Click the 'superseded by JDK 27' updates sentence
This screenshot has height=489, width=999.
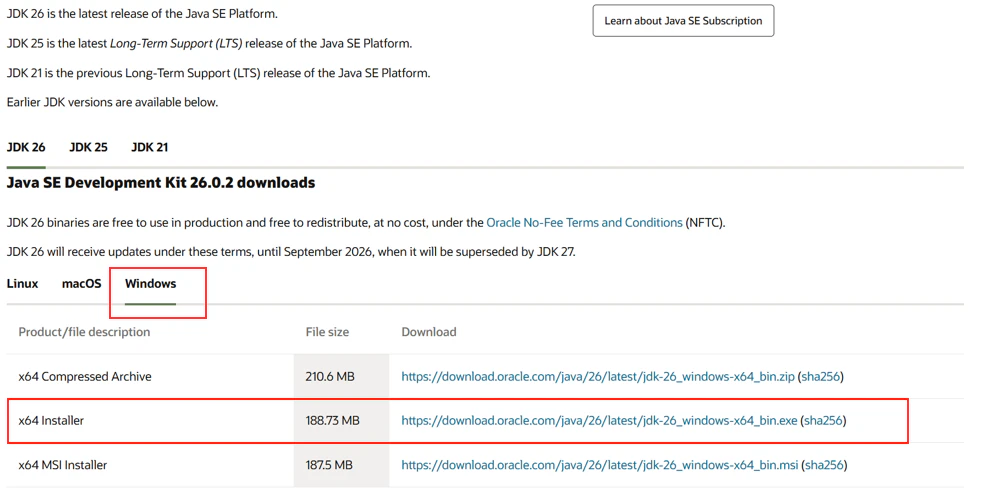pyautogui.click(x=291, y=252)
